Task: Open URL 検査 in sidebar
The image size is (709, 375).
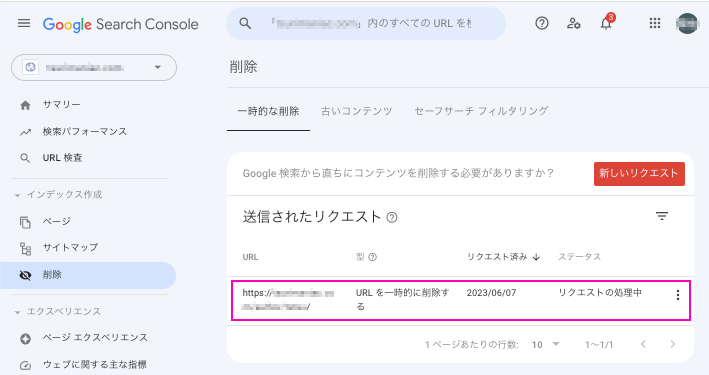Action: point(62,158)
